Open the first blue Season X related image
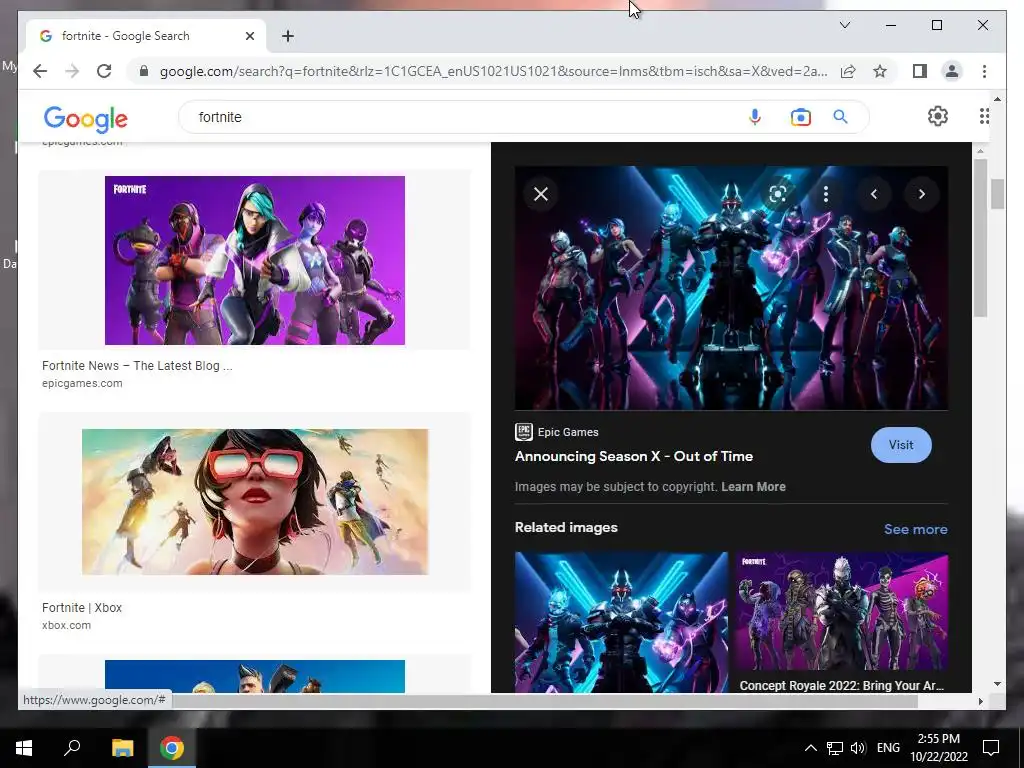The width and height of the screenshot is (1024, 768). pos(621,622)
